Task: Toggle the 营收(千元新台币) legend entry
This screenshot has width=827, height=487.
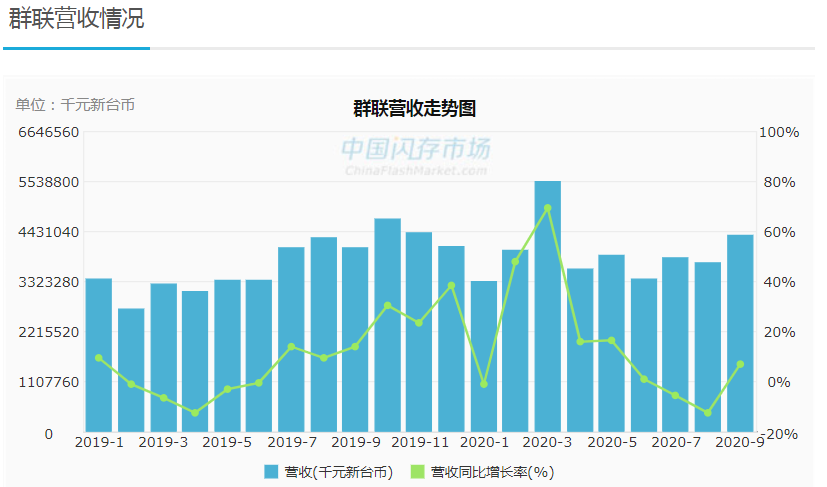Action: pos(329,472)
